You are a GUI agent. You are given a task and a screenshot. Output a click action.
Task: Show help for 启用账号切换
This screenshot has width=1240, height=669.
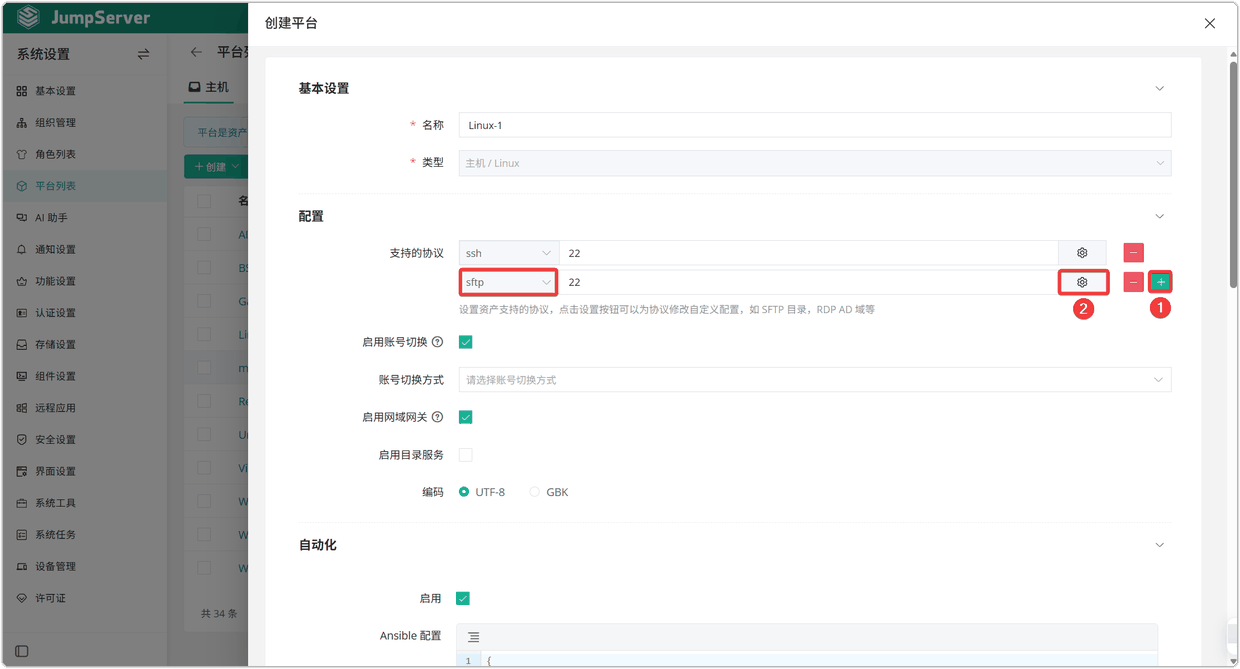pyautogui.click(x=437, y=342)
